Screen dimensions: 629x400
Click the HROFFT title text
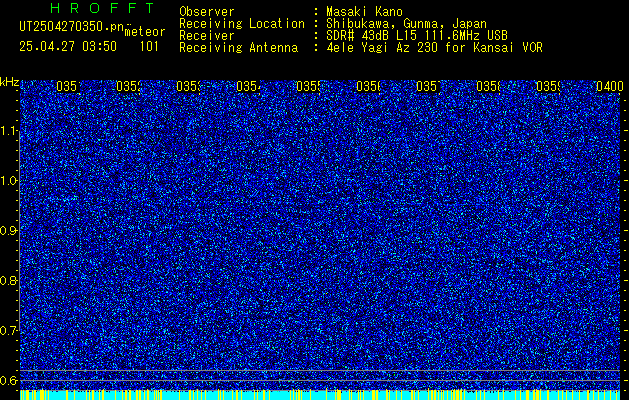click(x=102, y=8)
